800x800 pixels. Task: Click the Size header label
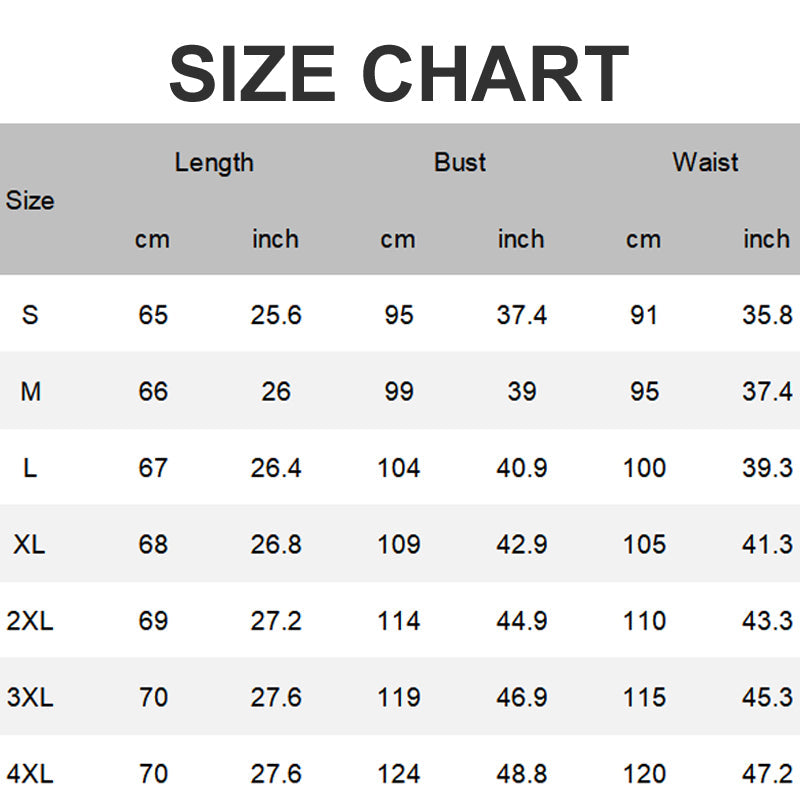click(30, 201)
